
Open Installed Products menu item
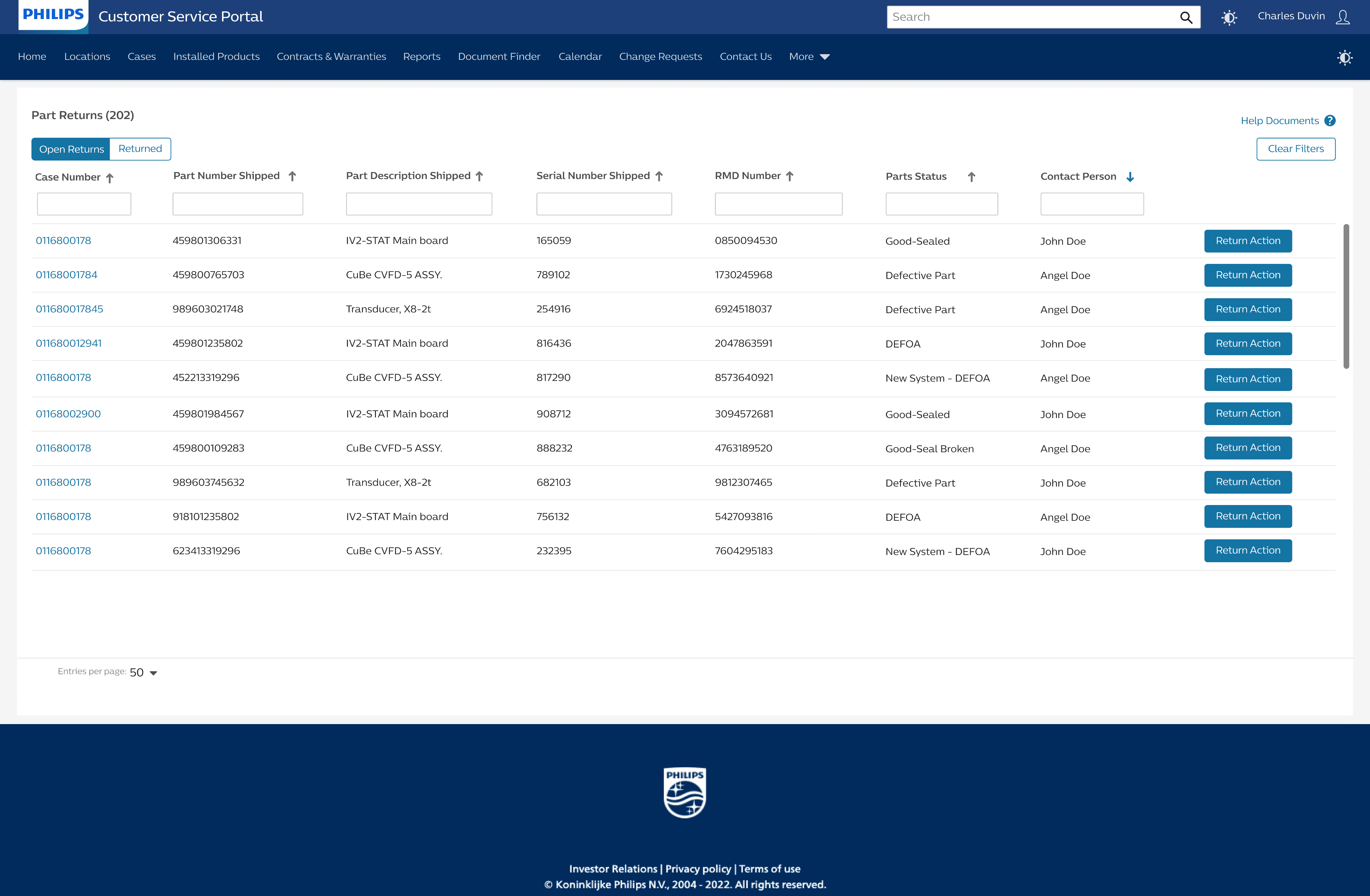coord(216,57)
